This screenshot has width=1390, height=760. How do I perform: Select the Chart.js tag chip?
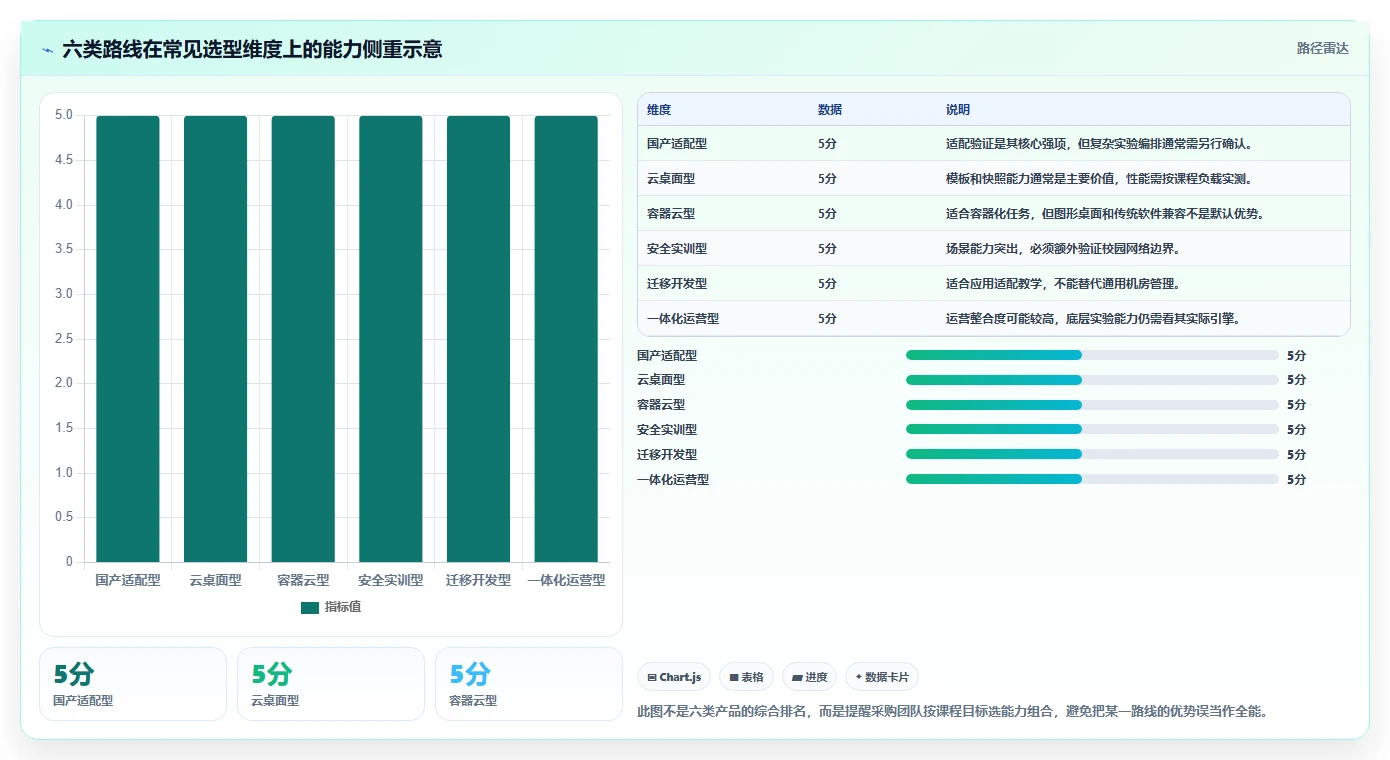[674, 677]
